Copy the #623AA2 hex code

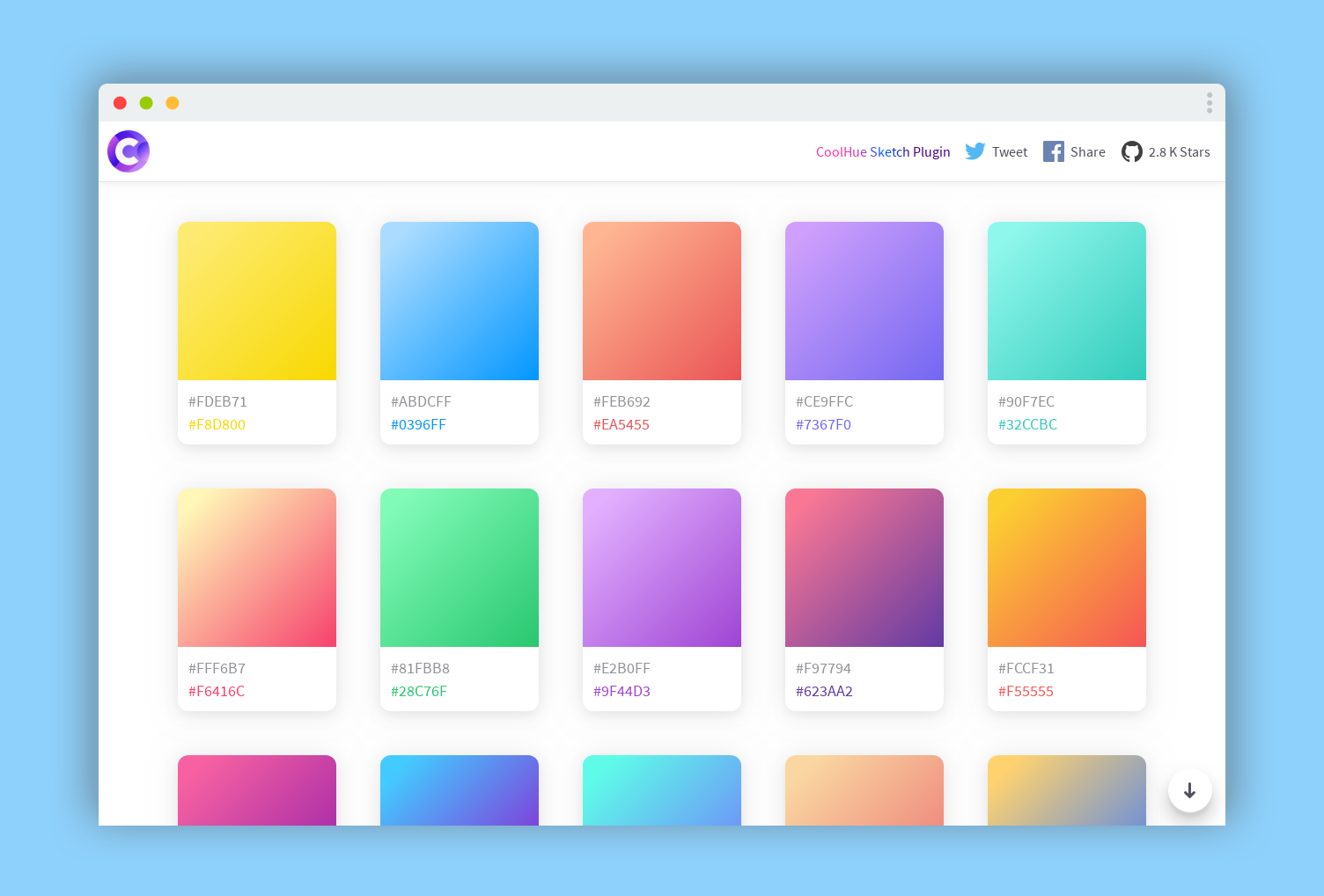pyautogui.click(x=824, y=691)
